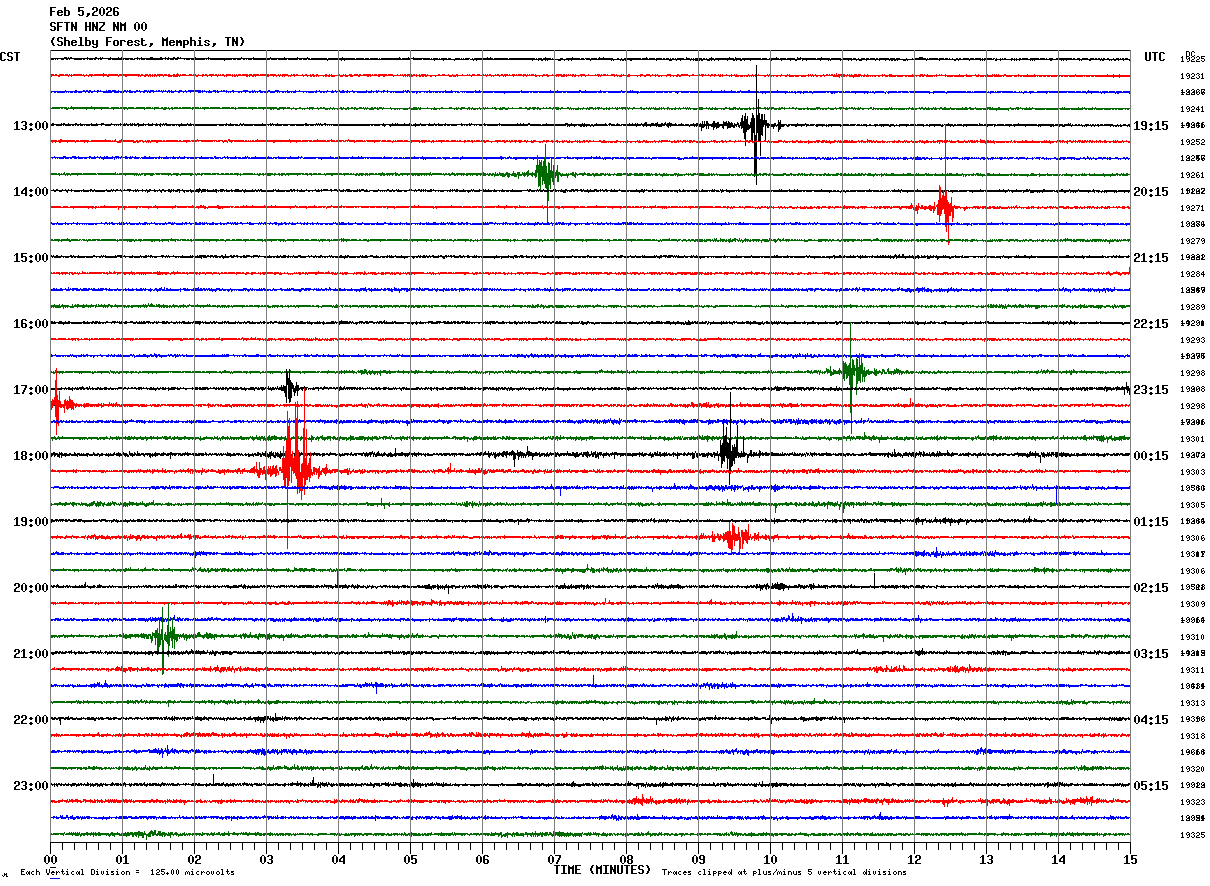Click the DC offset value "19271"
The height and width of the screenshot is (886, 1210).
point(1192,208)
